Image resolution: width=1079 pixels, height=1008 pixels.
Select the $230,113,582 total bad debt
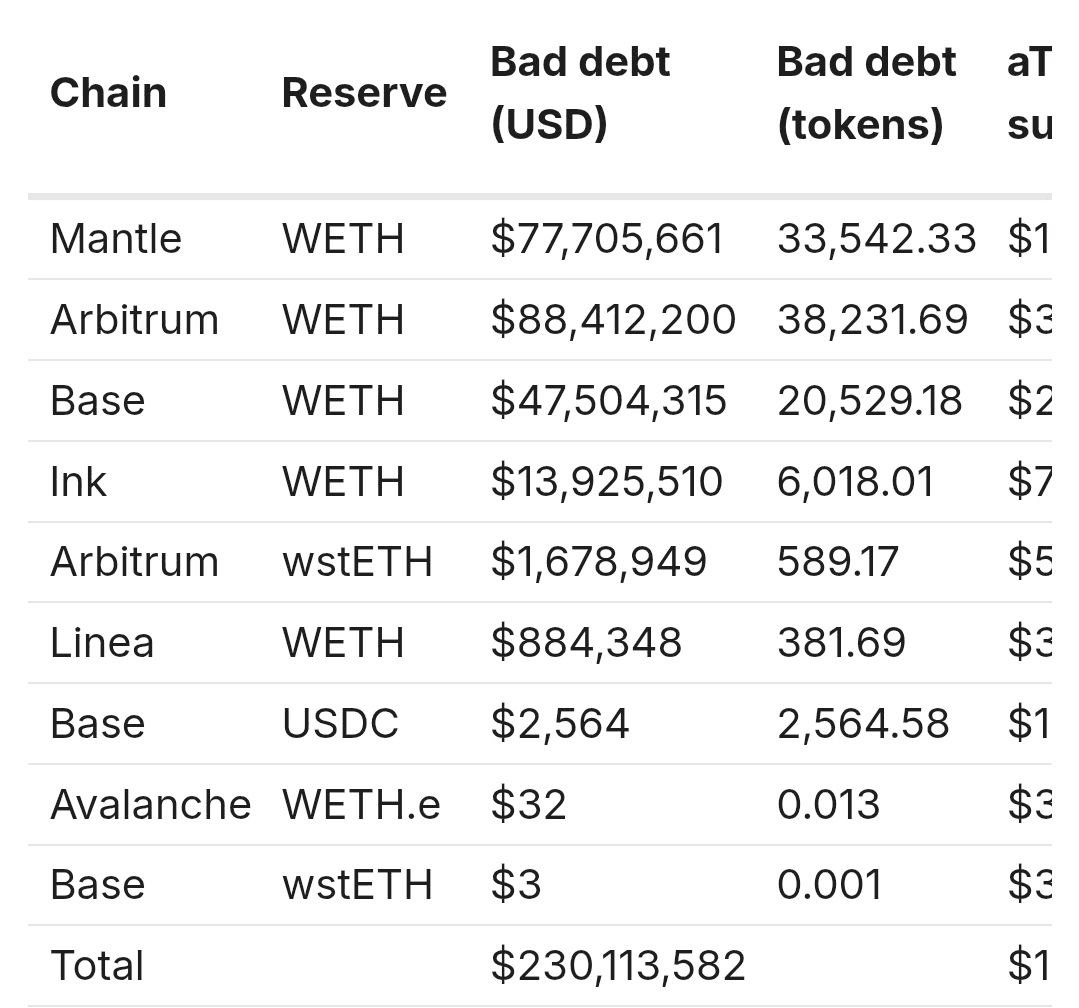618,966
